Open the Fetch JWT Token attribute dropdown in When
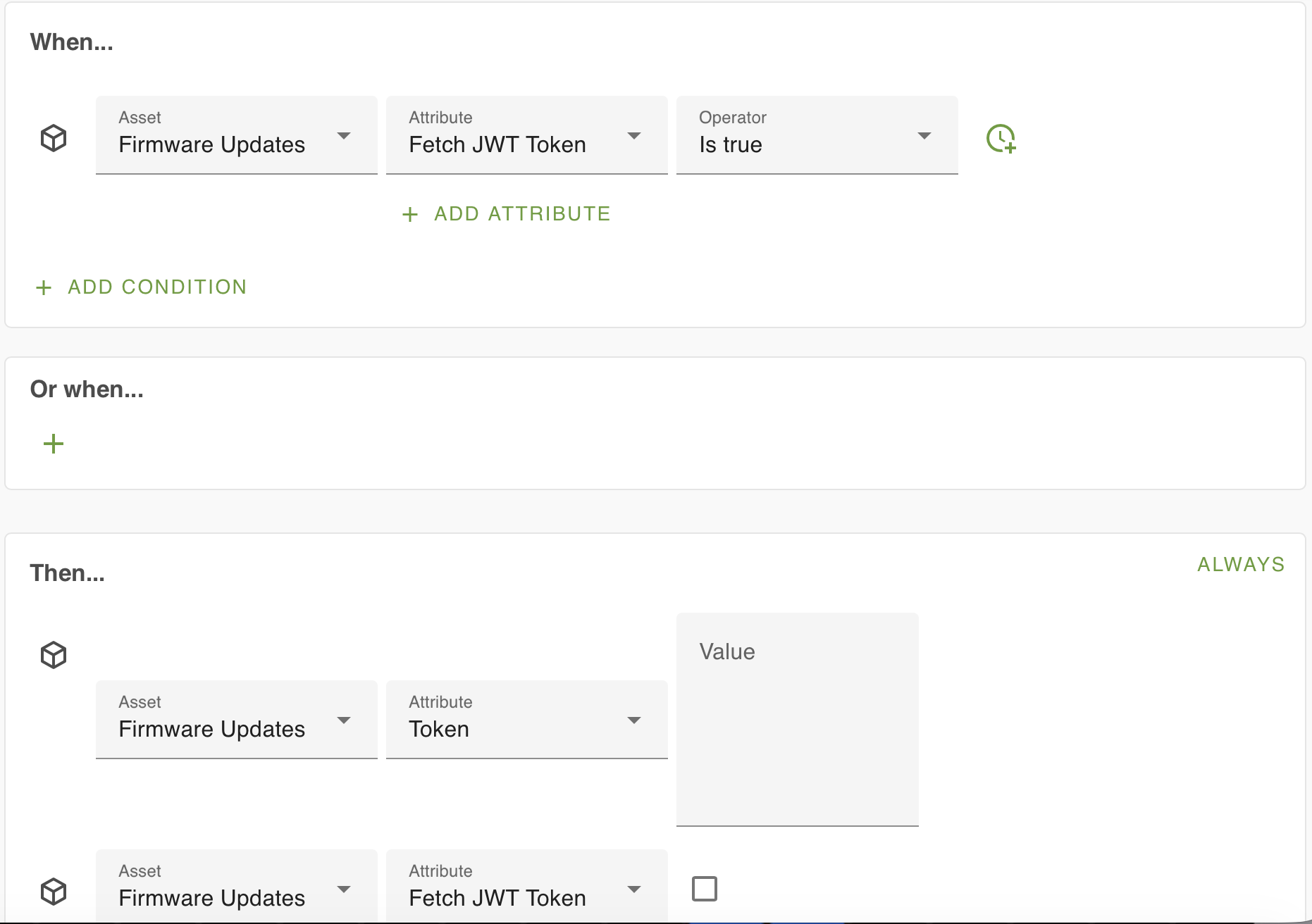The width and height of the screenshot is (1312, 924). pos(526,135)
